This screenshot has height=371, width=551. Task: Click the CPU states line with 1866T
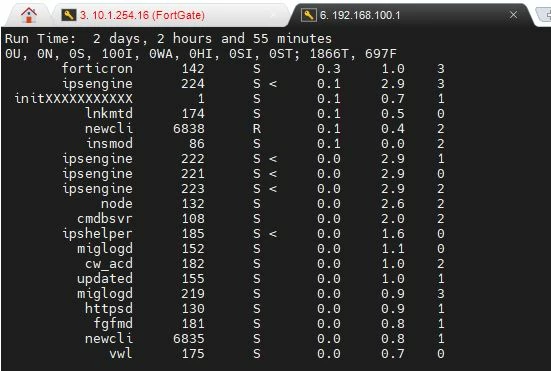(201, 54)
